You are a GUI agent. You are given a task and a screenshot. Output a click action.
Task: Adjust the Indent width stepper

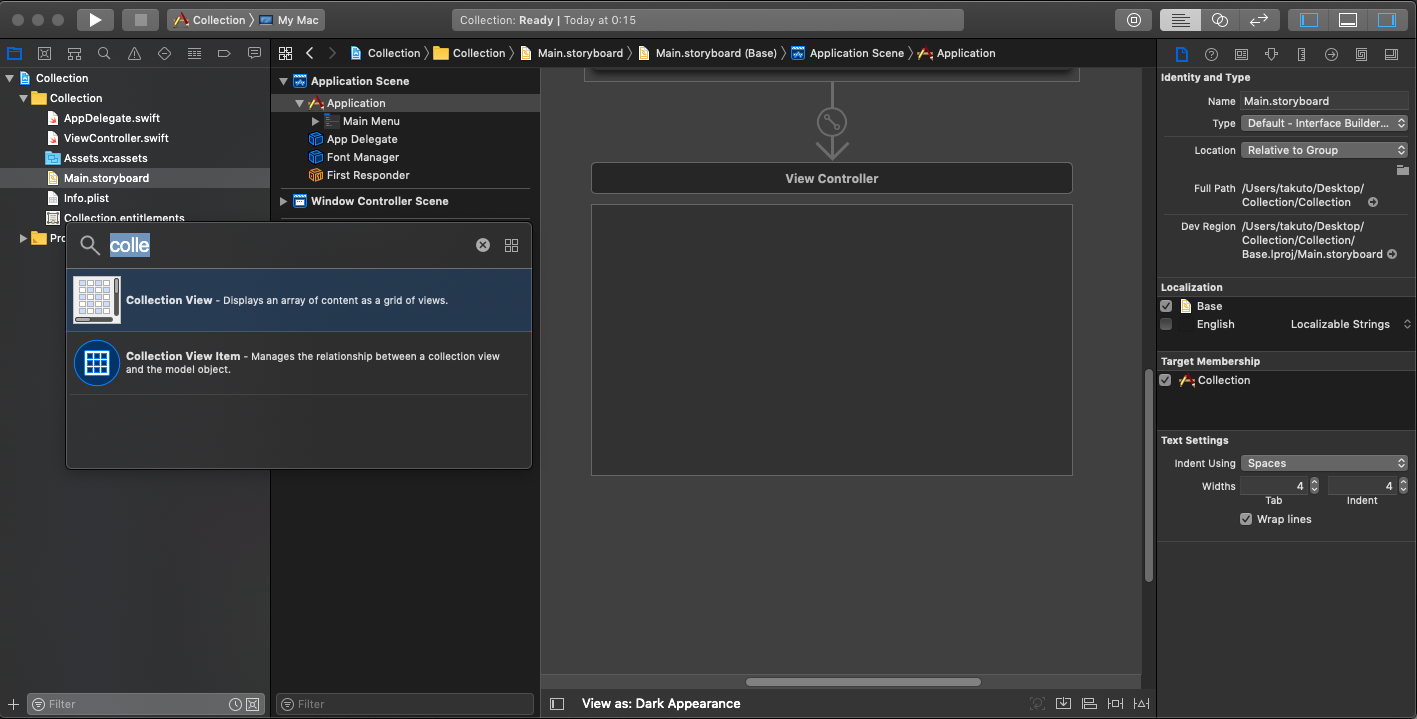tap(1402, 486)
